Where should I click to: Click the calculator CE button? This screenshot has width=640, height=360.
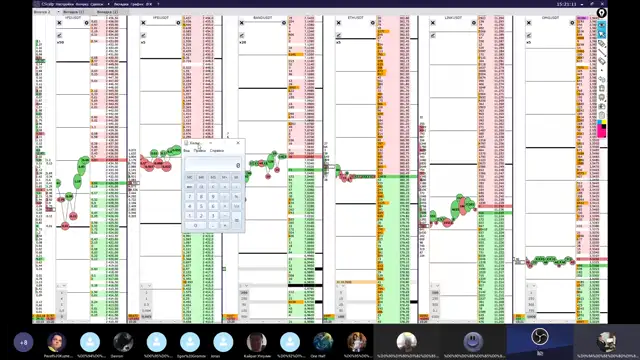pos(201,187)
